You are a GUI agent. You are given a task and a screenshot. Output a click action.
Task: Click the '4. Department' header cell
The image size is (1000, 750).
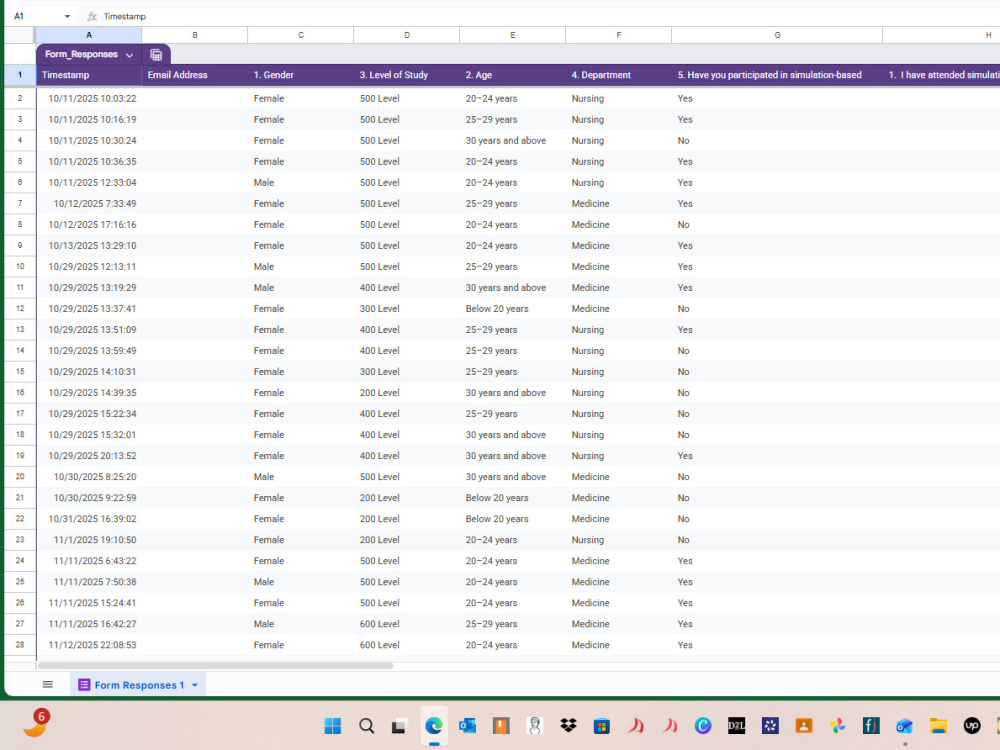[618, 75]
